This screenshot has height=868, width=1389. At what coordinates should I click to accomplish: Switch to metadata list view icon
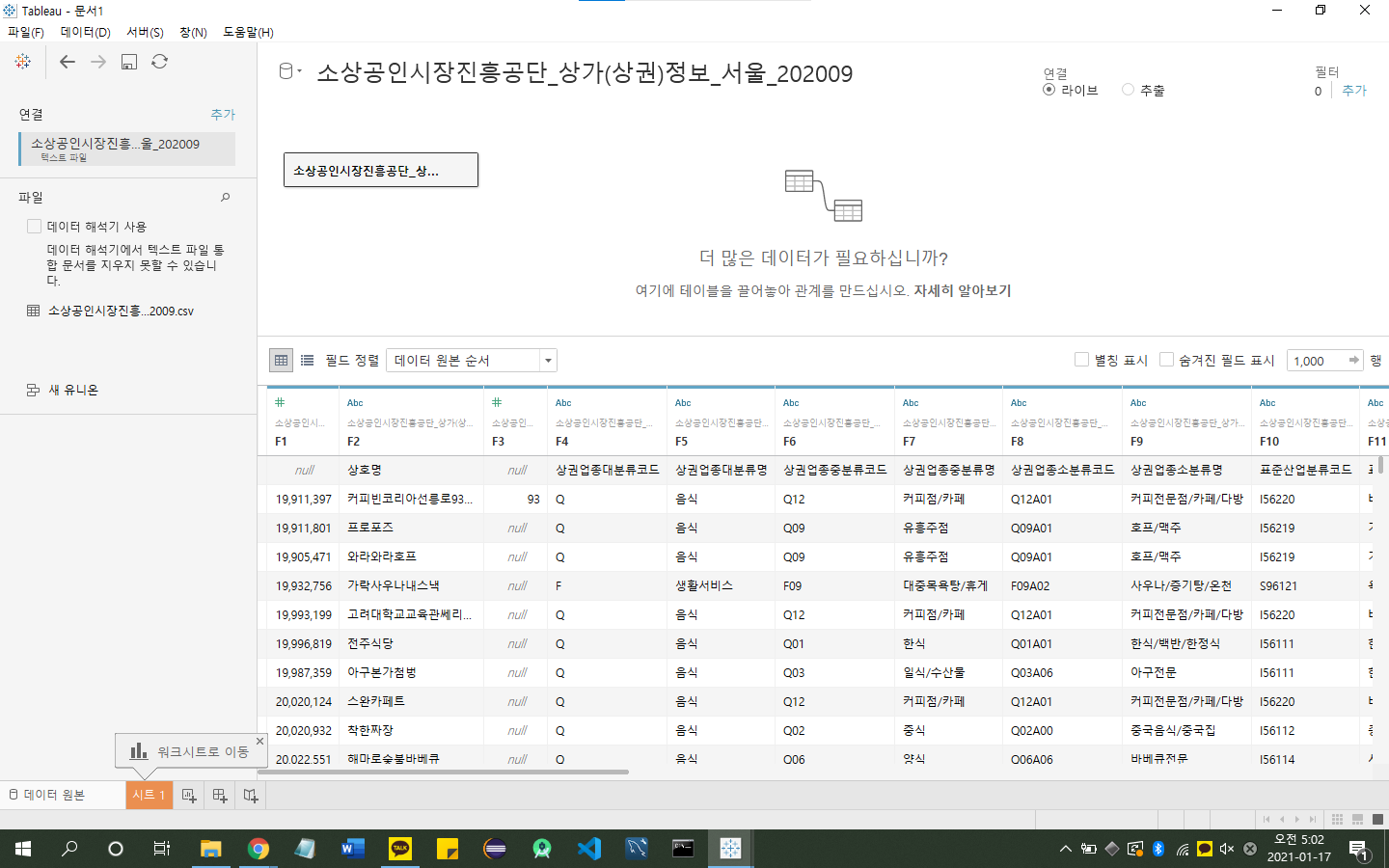tap(307, 361)
